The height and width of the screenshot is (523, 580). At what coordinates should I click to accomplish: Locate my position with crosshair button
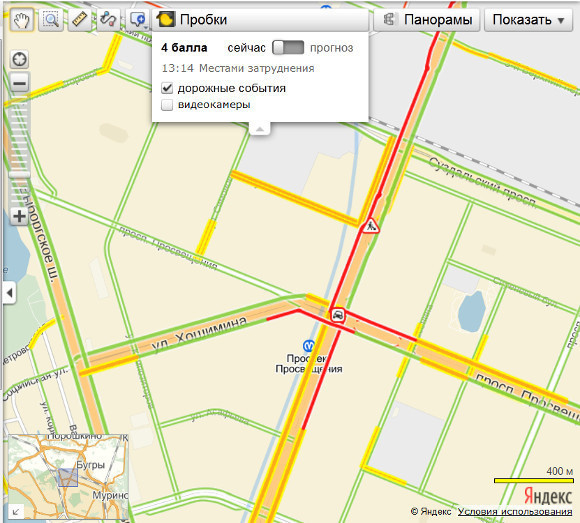pos(20,60)
